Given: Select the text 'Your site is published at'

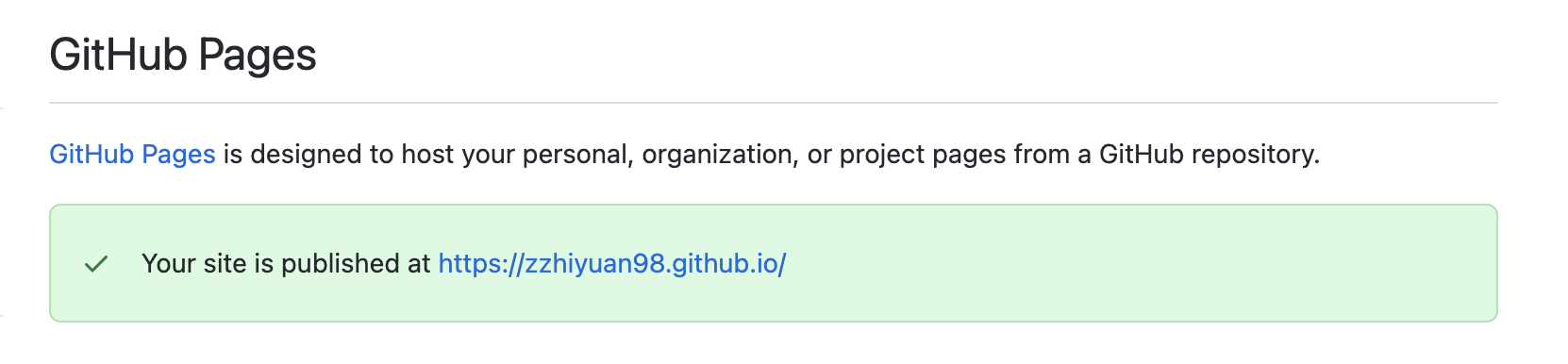Looking at the screenshot, I should 286,263.
